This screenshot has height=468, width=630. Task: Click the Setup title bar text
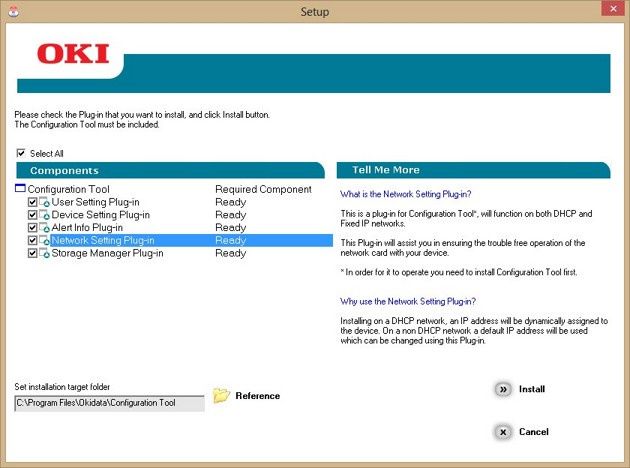point(315,12)
